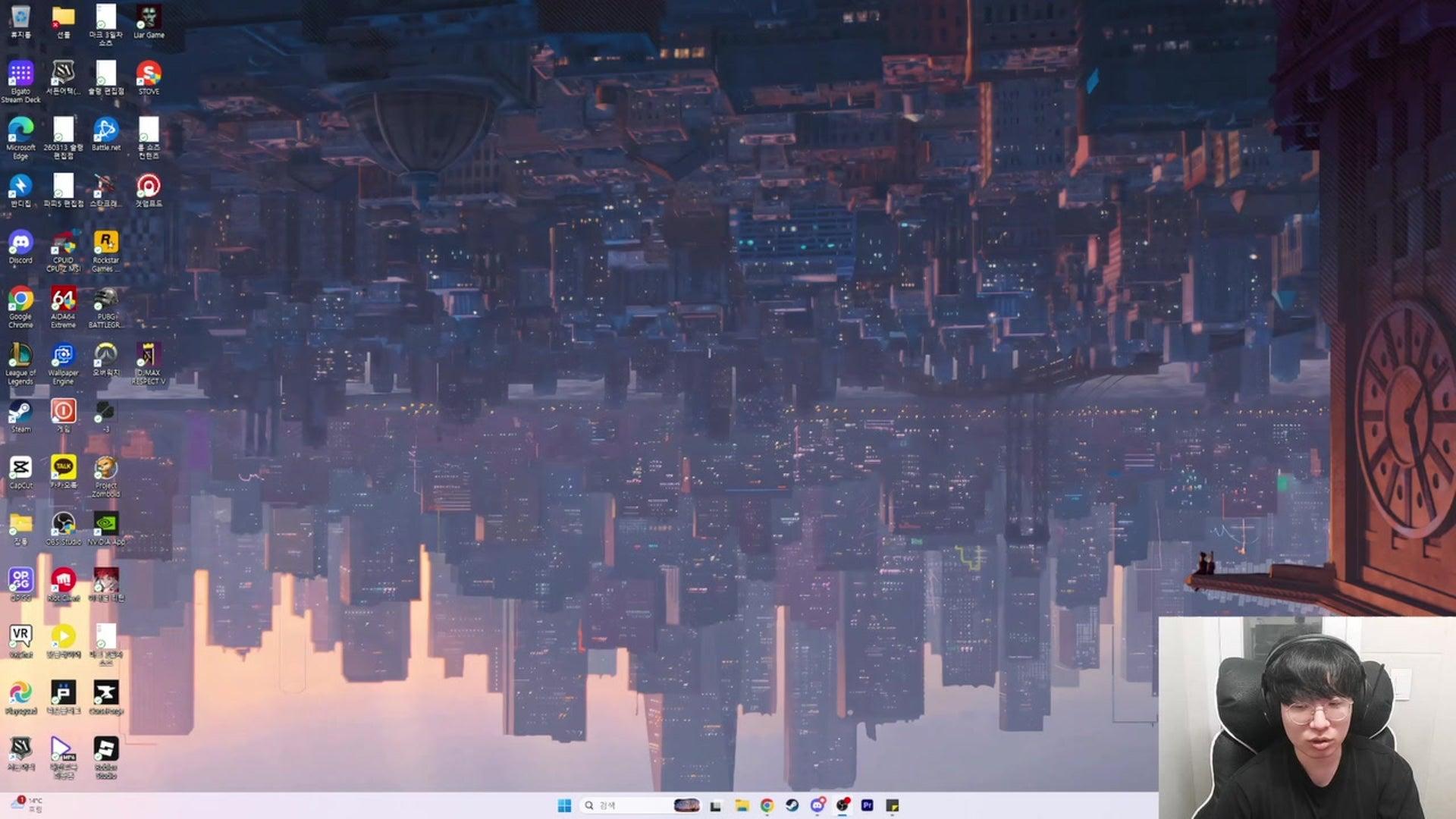Screen dimensions: 1456x819
Task: Launch the PUBG BATTLEGROUNDS shortcut
Action: click(x=105, y=300)
